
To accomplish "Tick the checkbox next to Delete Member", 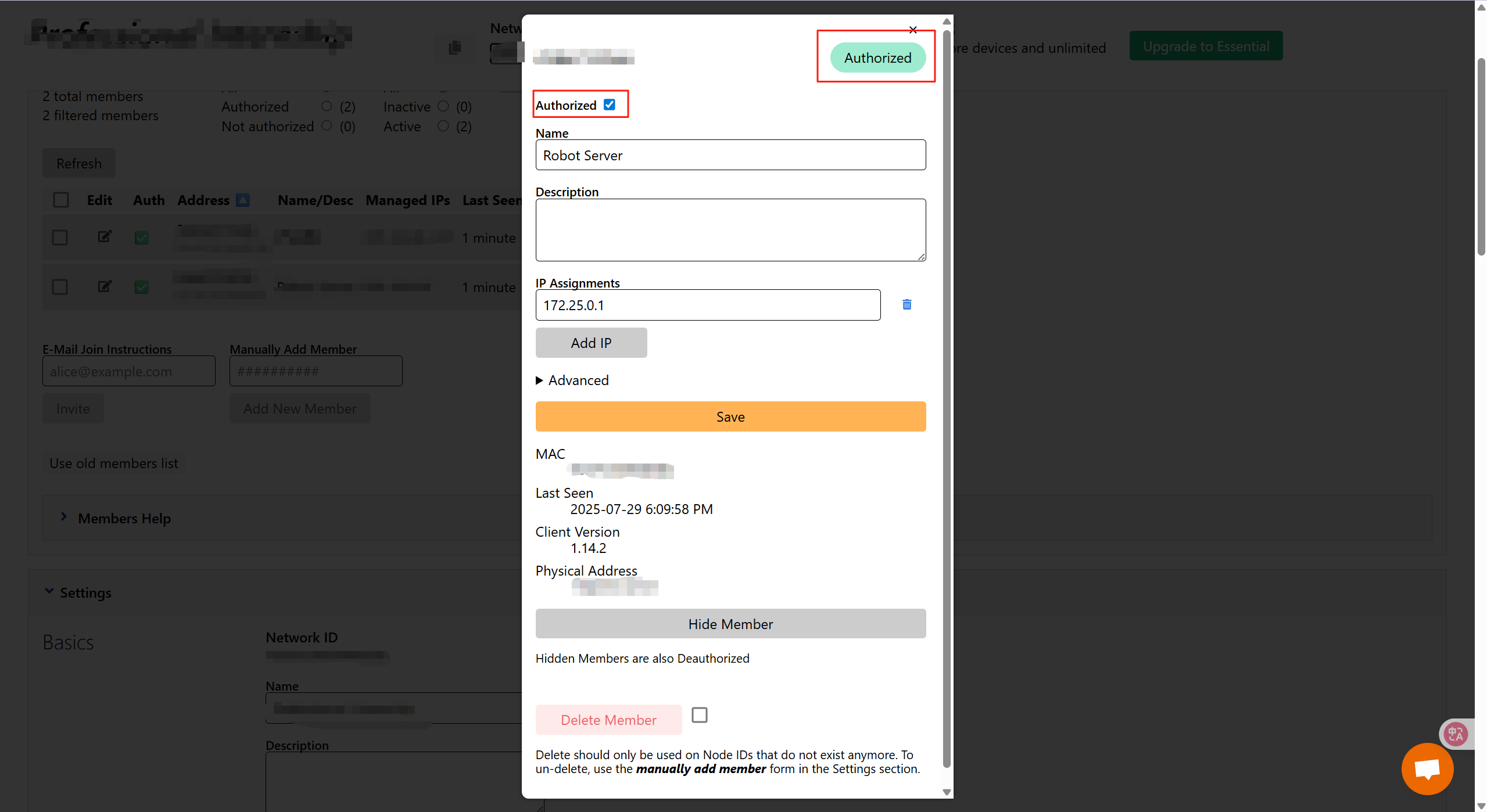I will point(700,715).
